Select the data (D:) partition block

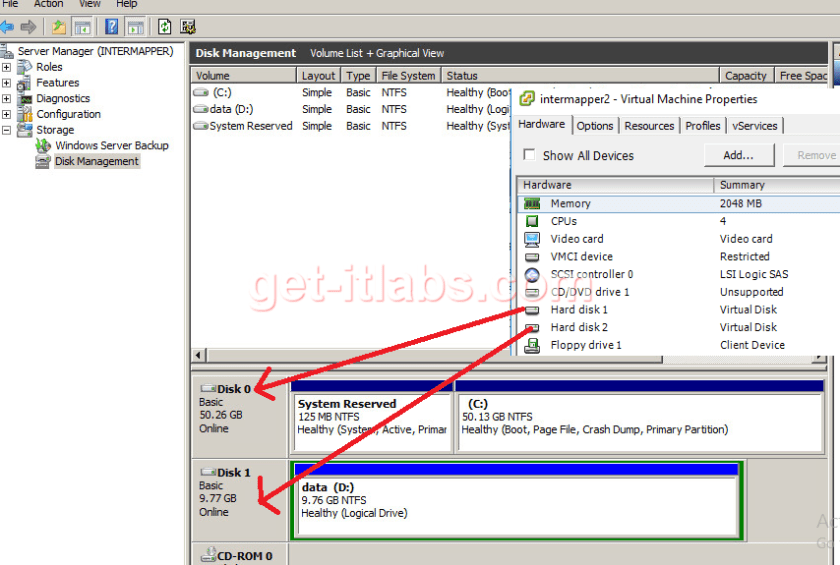tap(515, 498)
